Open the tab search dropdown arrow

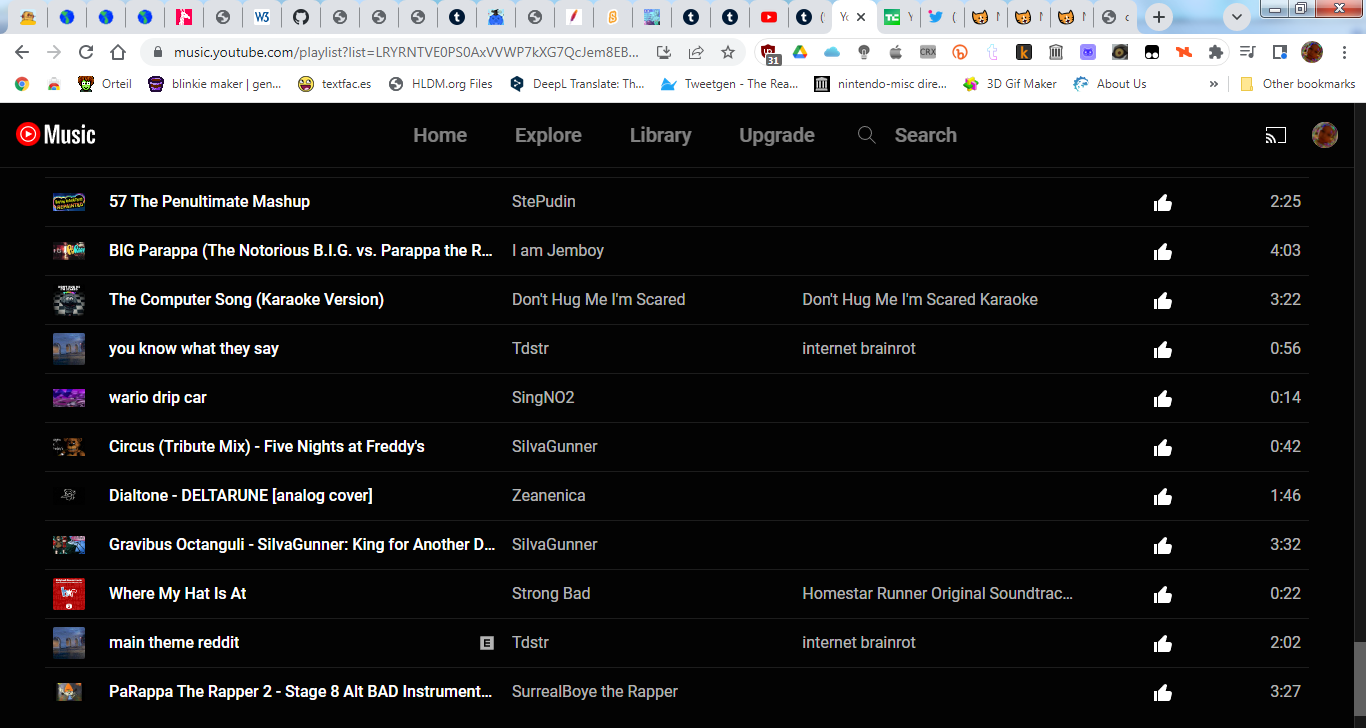click(x=1237, y=17)
